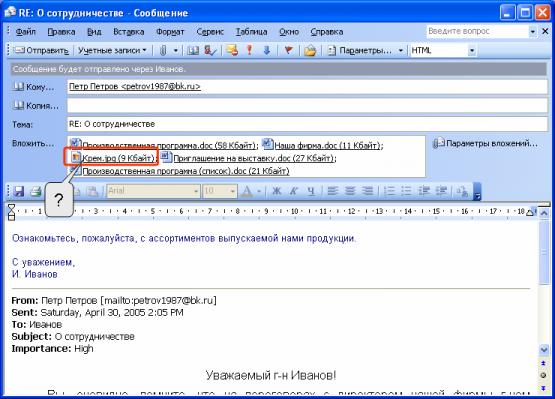The height and width of the screenshot is (399, 555).
Task: Select attachment Наша фирма.doc
Action: click(x=322, y=145)
